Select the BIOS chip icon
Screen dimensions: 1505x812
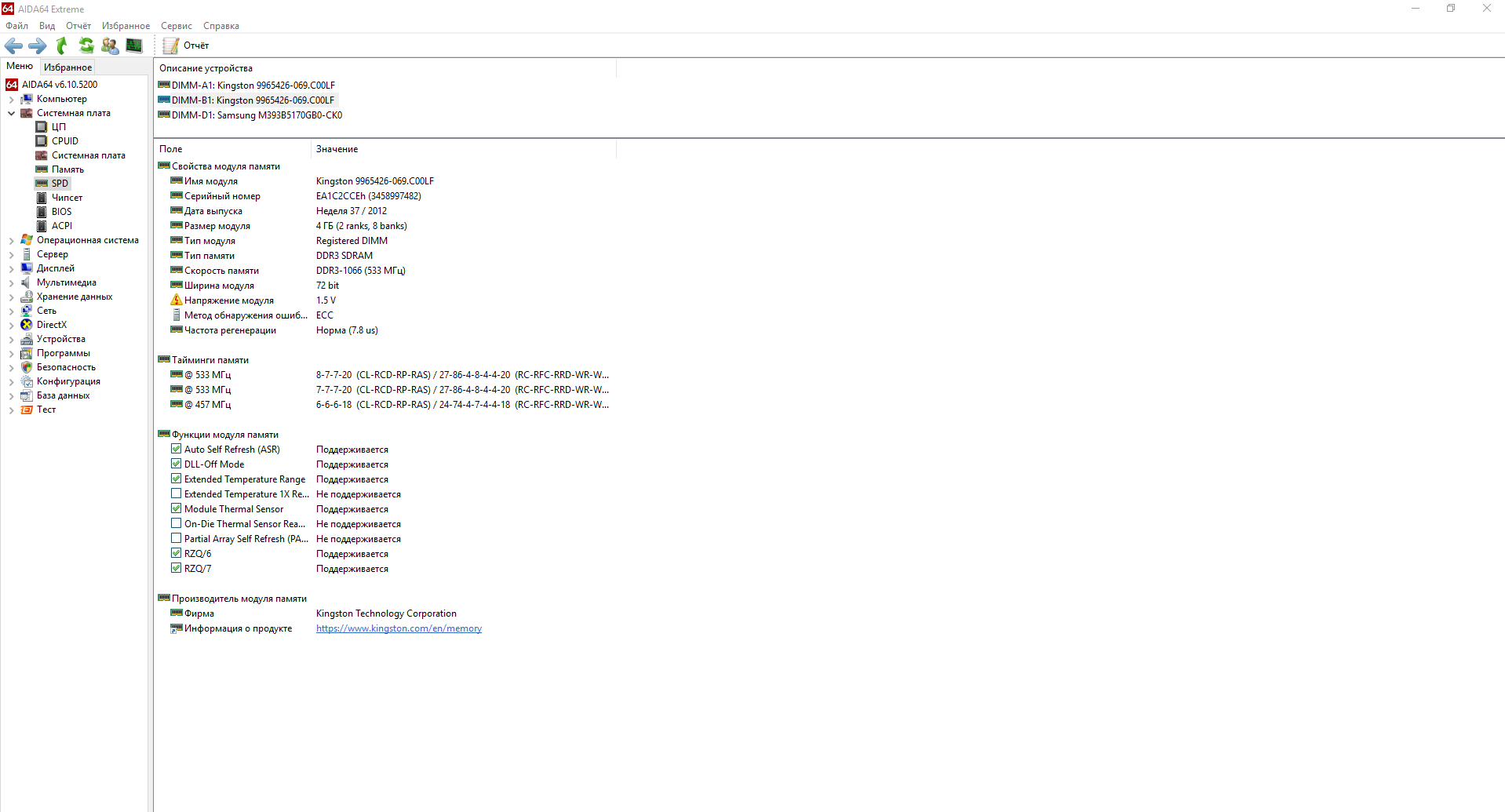tap(42, 212)
